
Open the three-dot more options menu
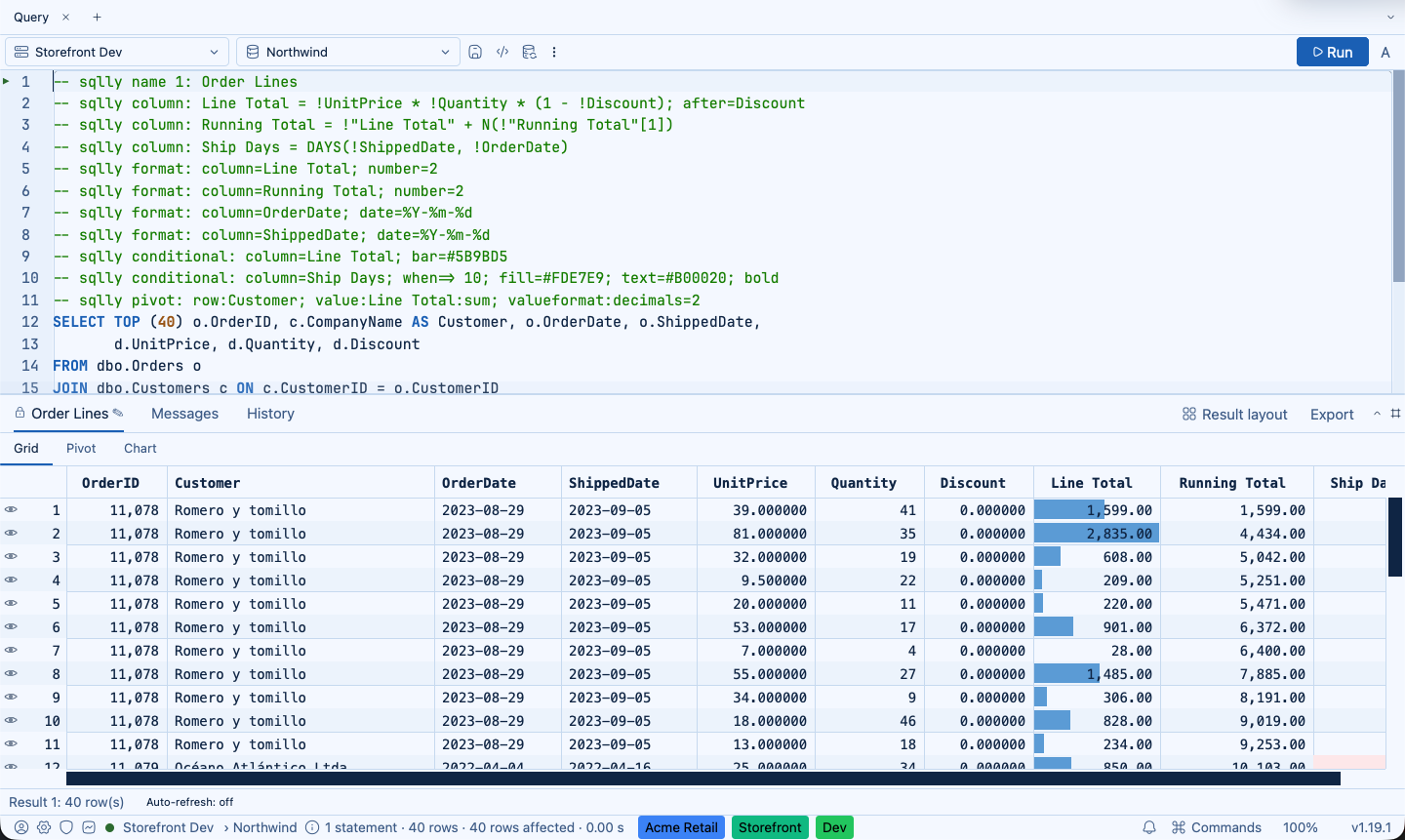point(554,52)
